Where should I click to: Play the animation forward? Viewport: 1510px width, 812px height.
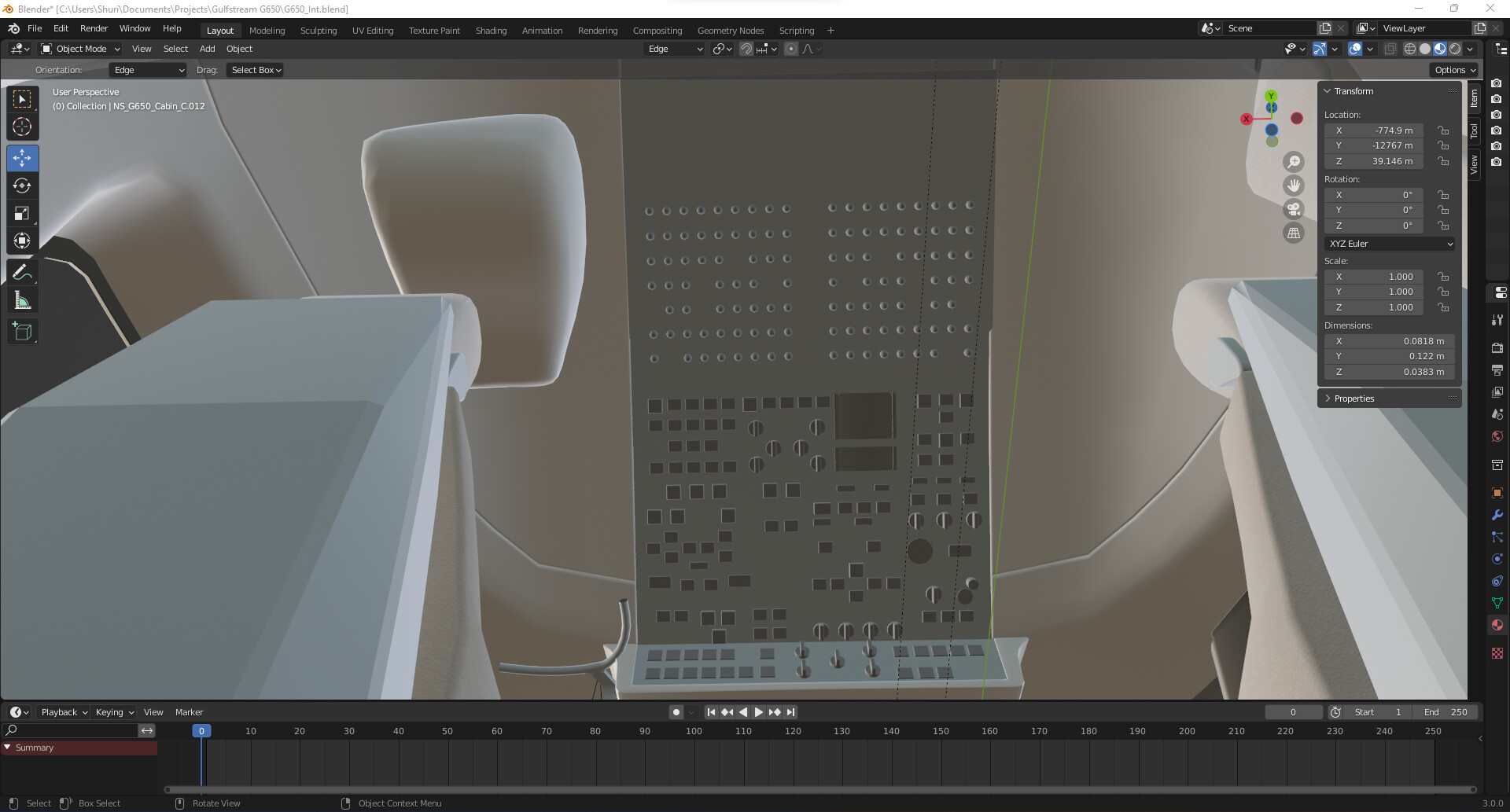tap(758, 712)
